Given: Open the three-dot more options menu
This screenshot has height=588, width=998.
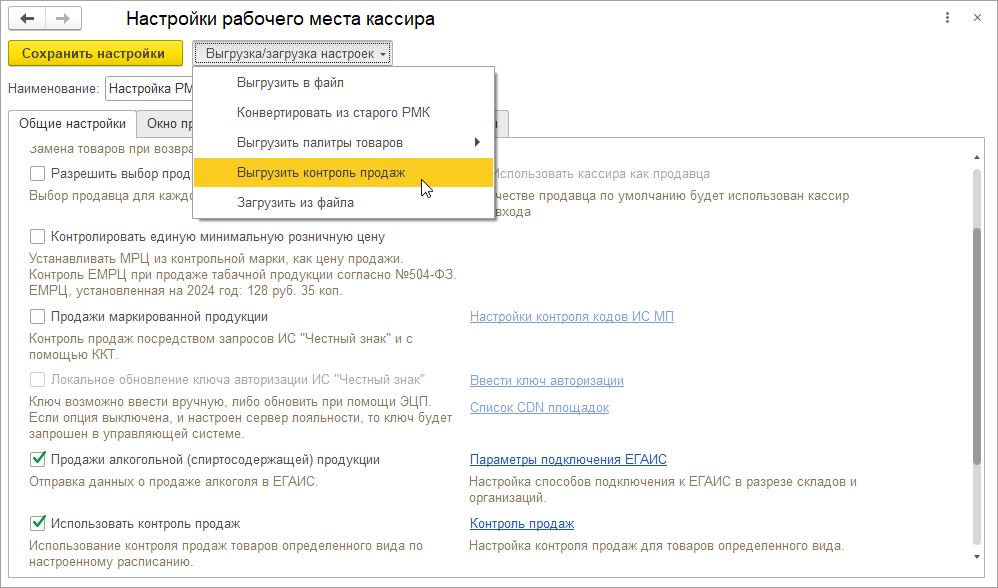Looking at the screenshot, I should [x=947, y=18].
